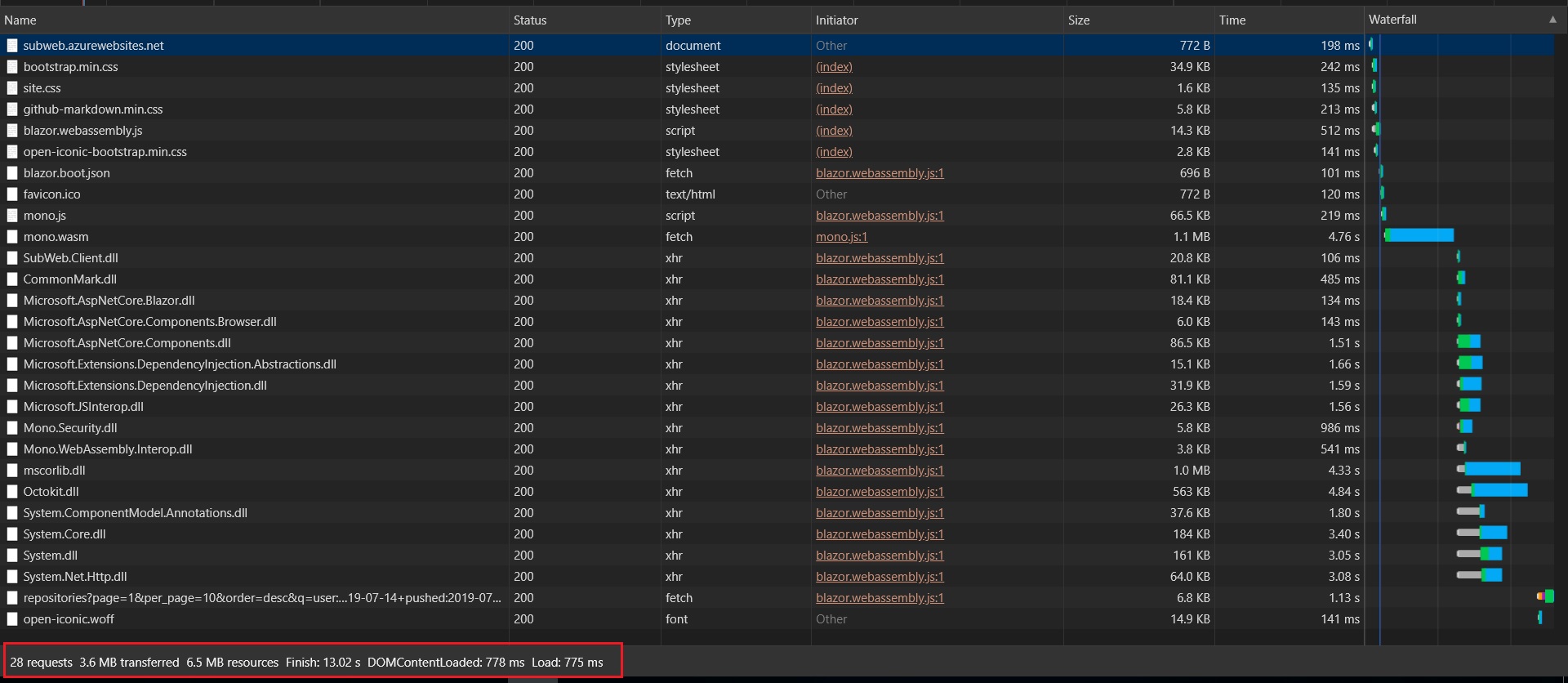Click the waterfall bar for System.Core.dll
1568x683 pixels.
click(1482, 533)
